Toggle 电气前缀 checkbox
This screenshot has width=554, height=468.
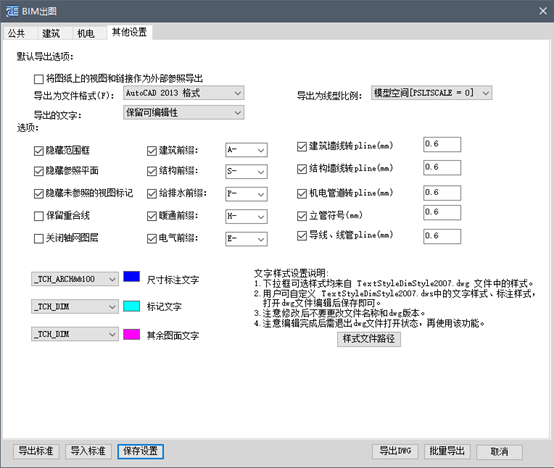click(x=152, y=239)
